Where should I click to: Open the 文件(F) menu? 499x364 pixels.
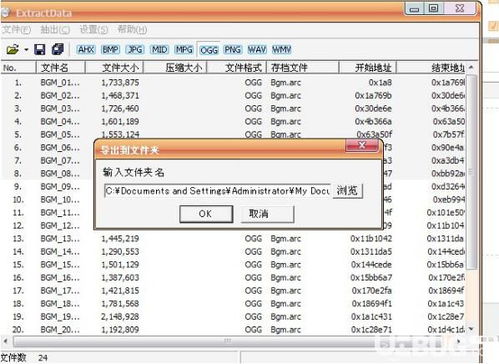pos(16,30)
